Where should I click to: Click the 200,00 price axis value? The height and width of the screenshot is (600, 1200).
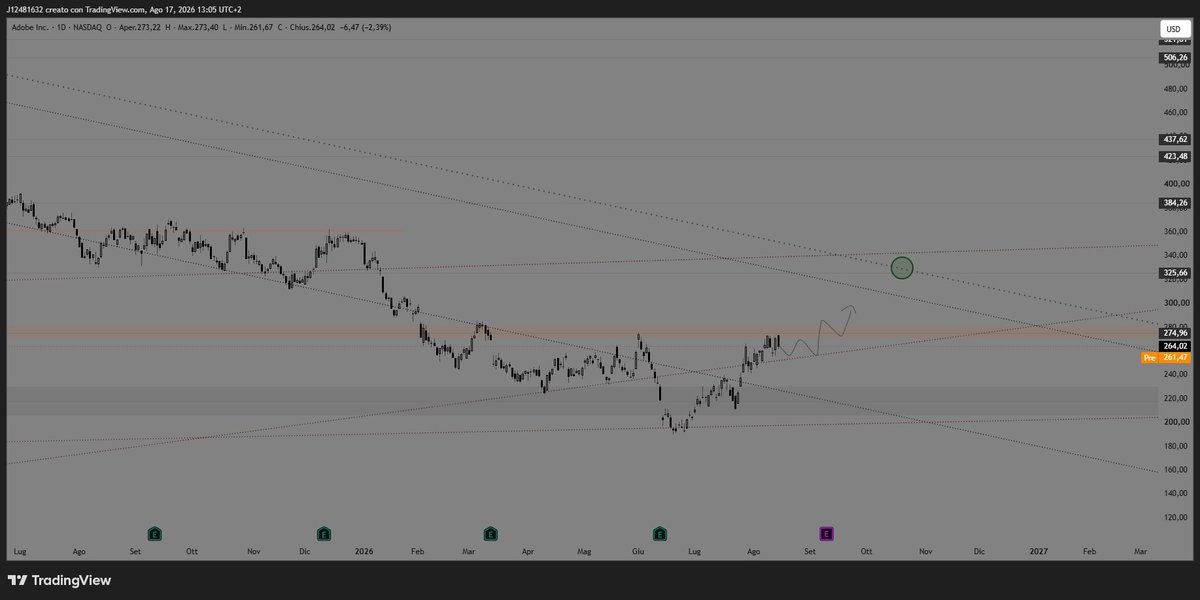tap(1176, 422)
